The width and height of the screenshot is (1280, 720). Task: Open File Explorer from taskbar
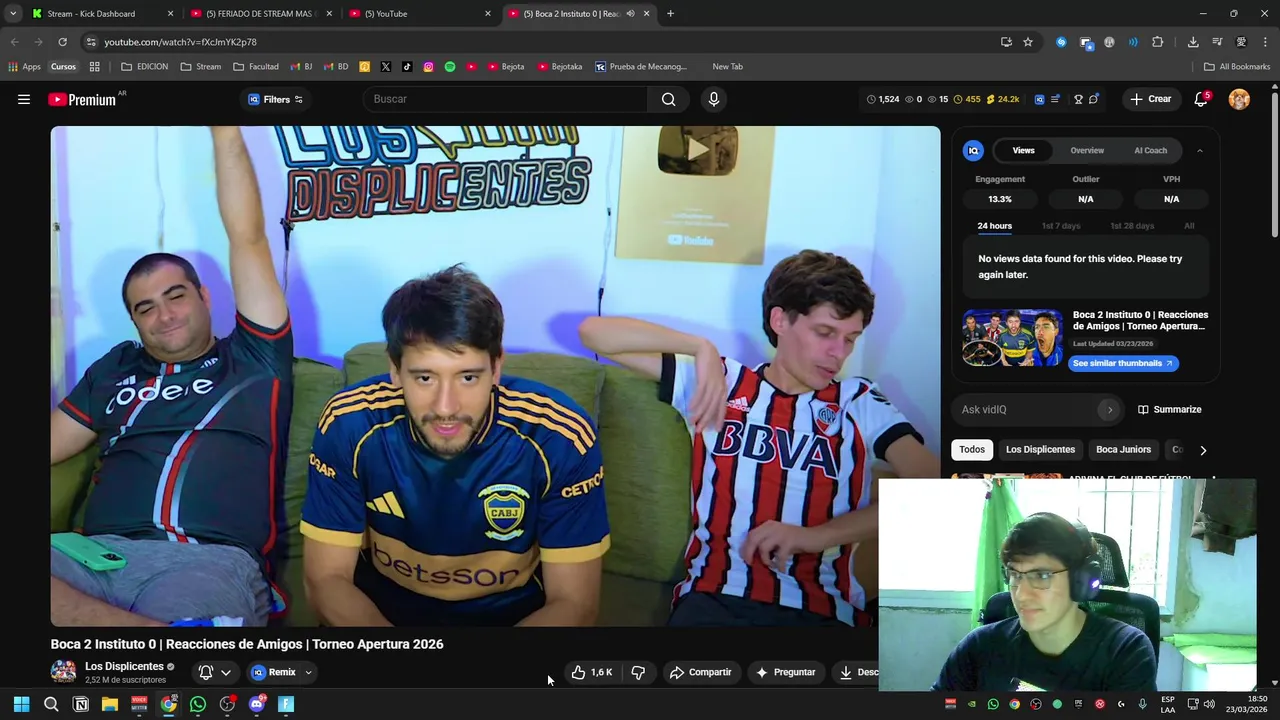(x=110, y=704)
